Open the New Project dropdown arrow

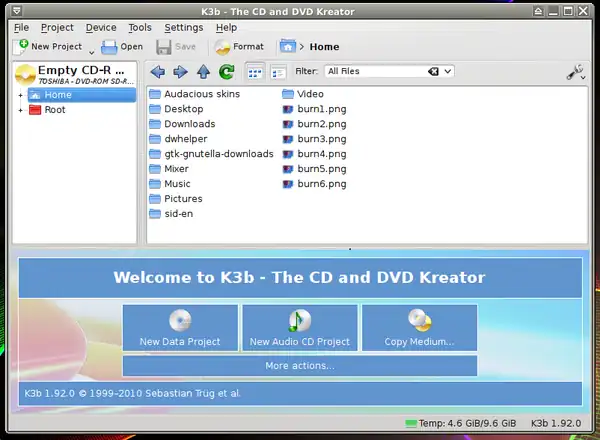coord(91,50)
